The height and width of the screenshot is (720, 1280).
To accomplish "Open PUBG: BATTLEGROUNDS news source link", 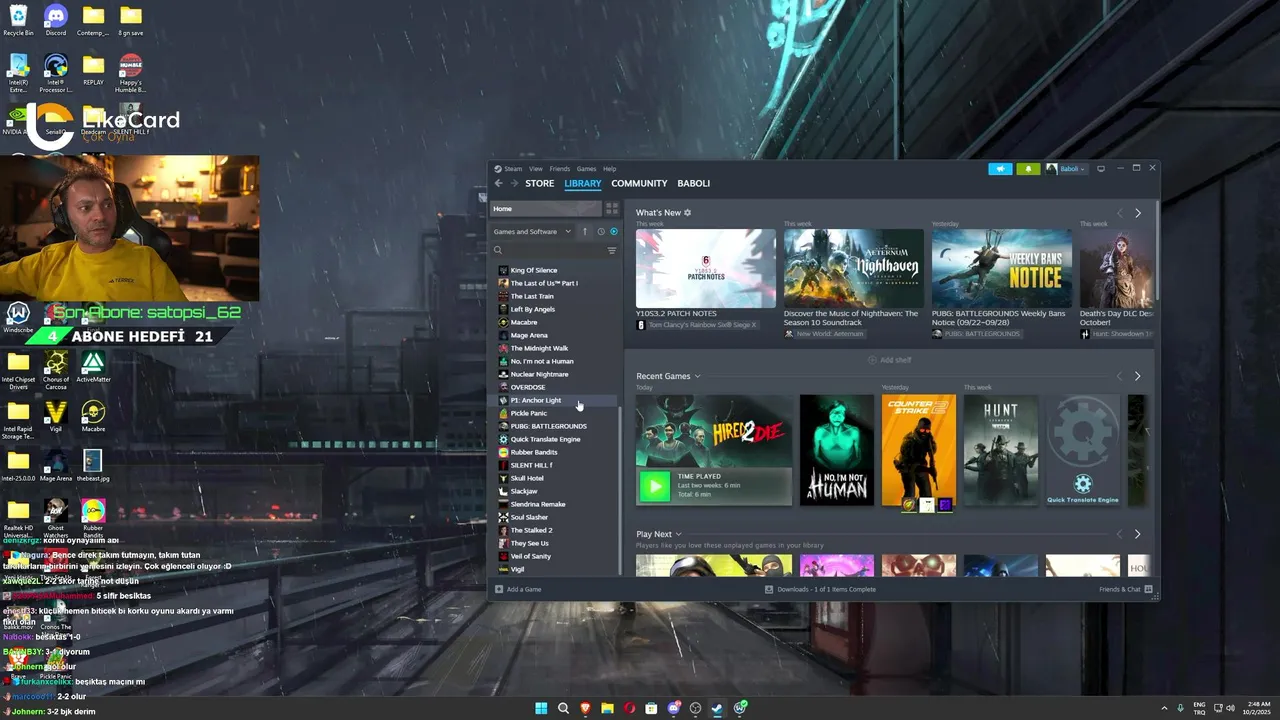I will (x=976, y=334).
